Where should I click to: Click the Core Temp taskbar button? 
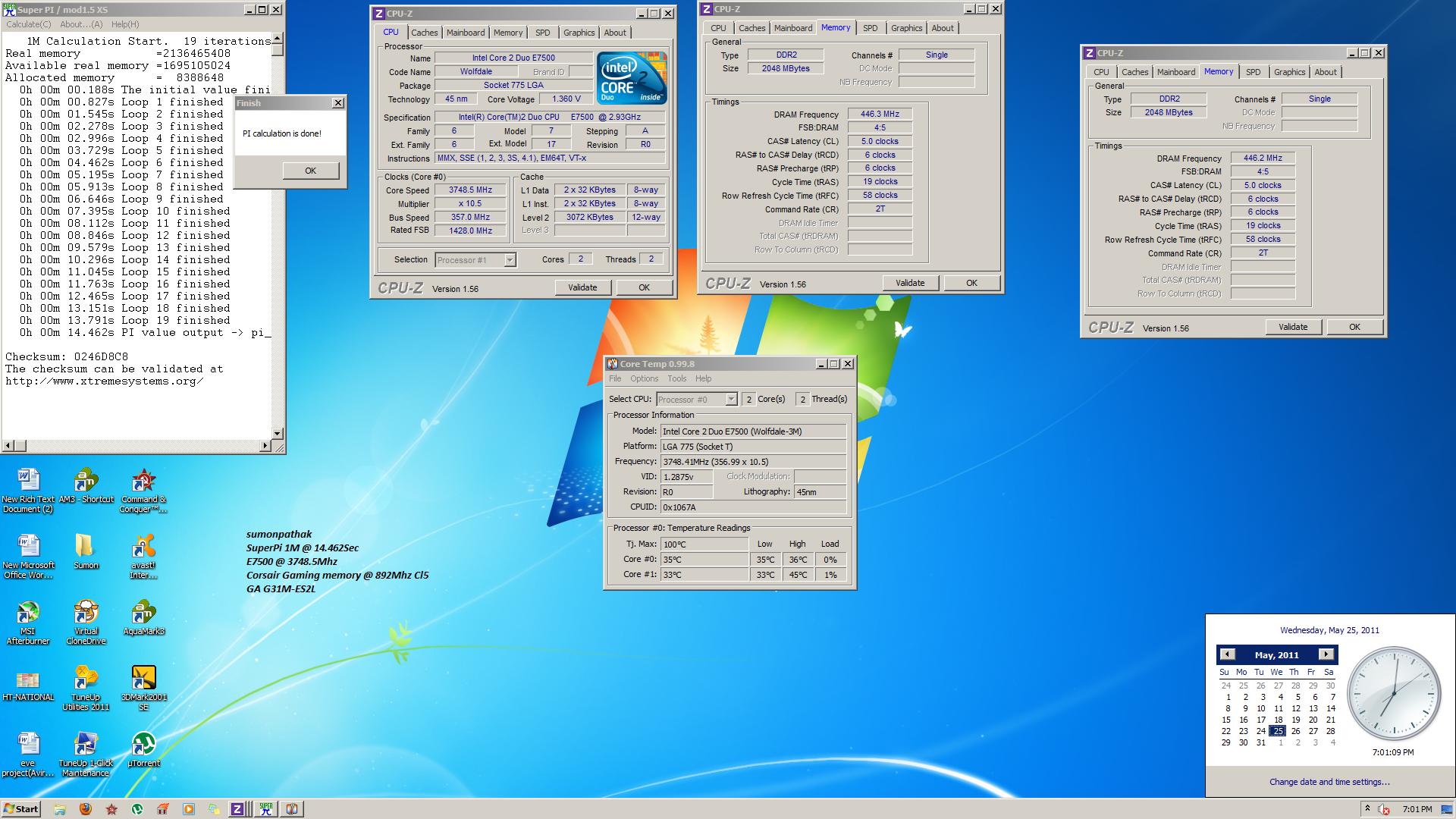point(292,809)
